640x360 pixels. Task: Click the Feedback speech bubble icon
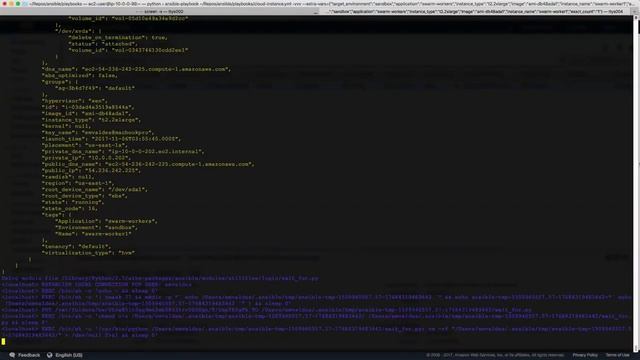[x=12, y=355]
